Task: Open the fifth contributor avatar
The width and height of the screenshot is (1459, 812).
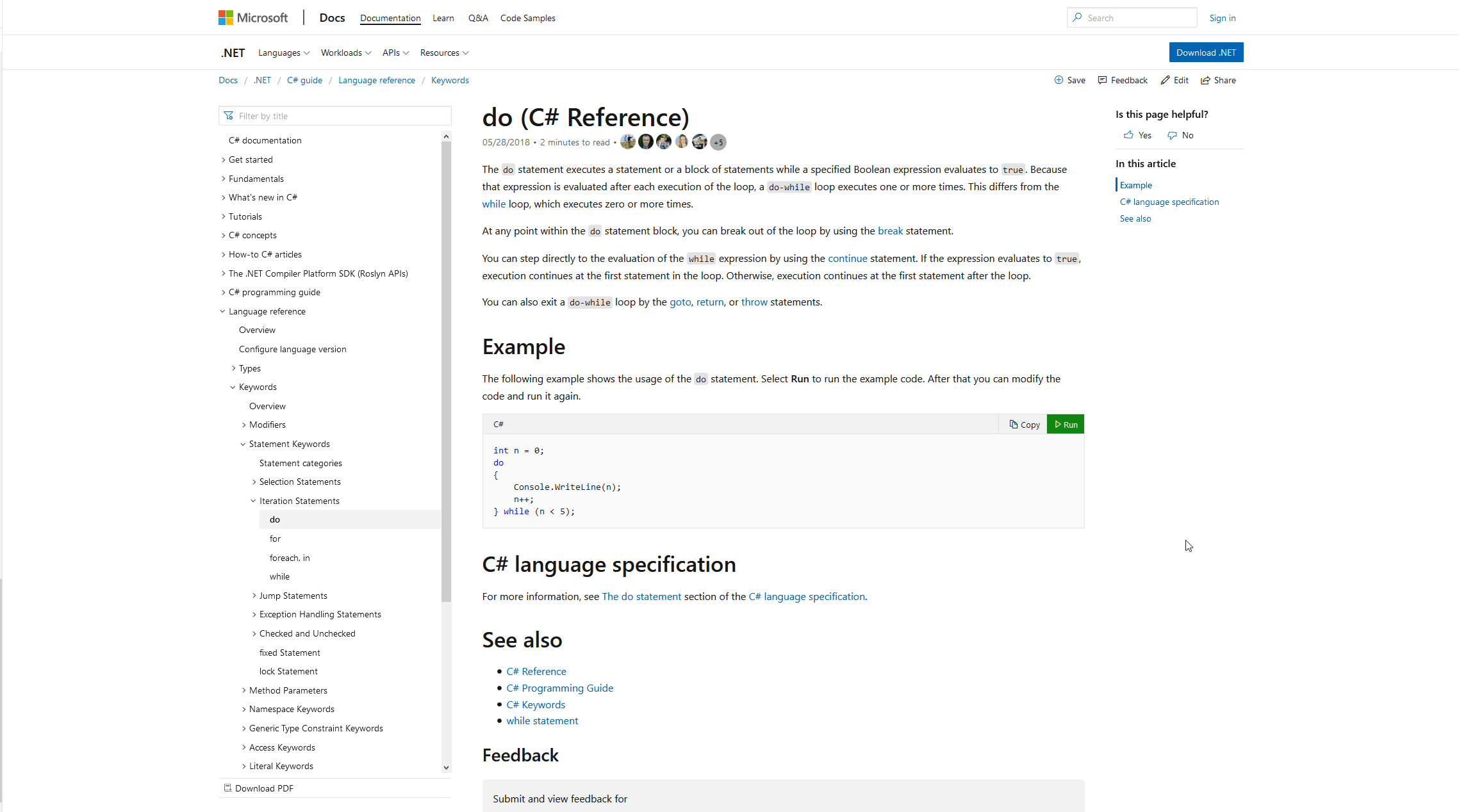Action: [700, 142]
